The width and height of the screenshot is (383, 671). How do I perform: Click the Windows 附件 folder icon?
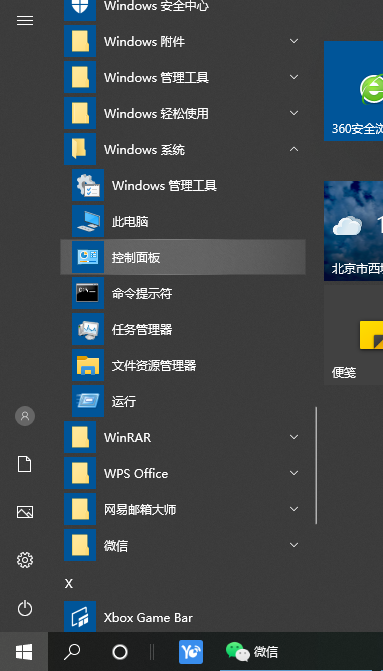click(80, 42)
